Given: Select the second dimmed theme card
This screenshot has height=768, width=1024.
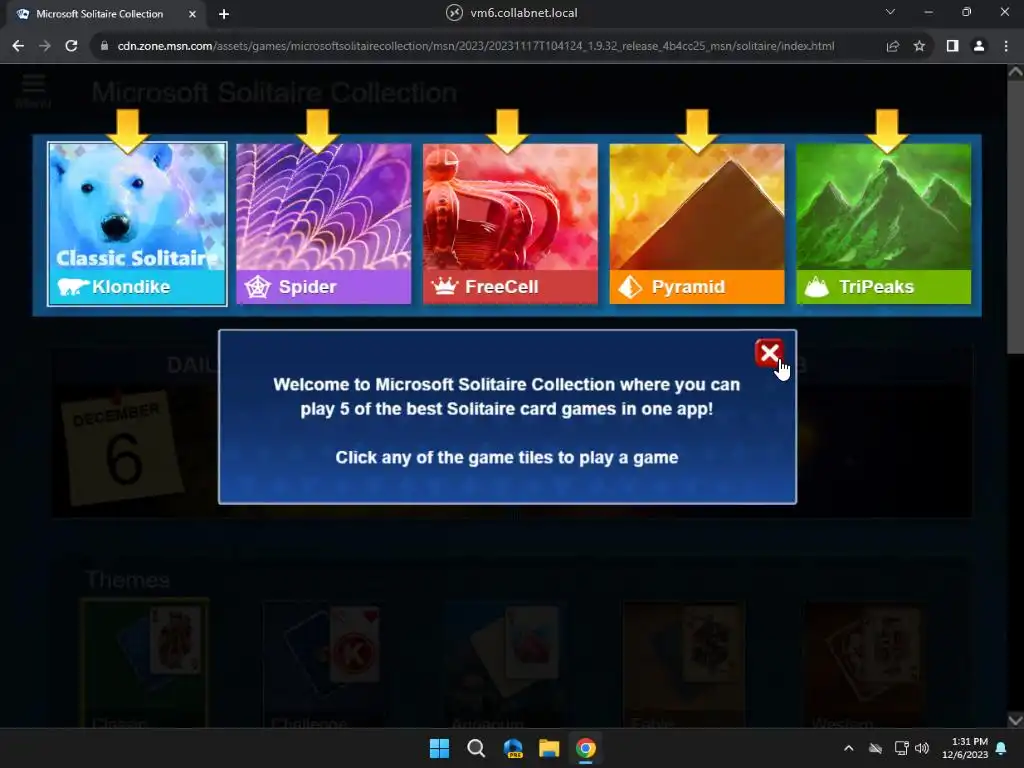Looking at the screenshot, I should tap(325, 664).
